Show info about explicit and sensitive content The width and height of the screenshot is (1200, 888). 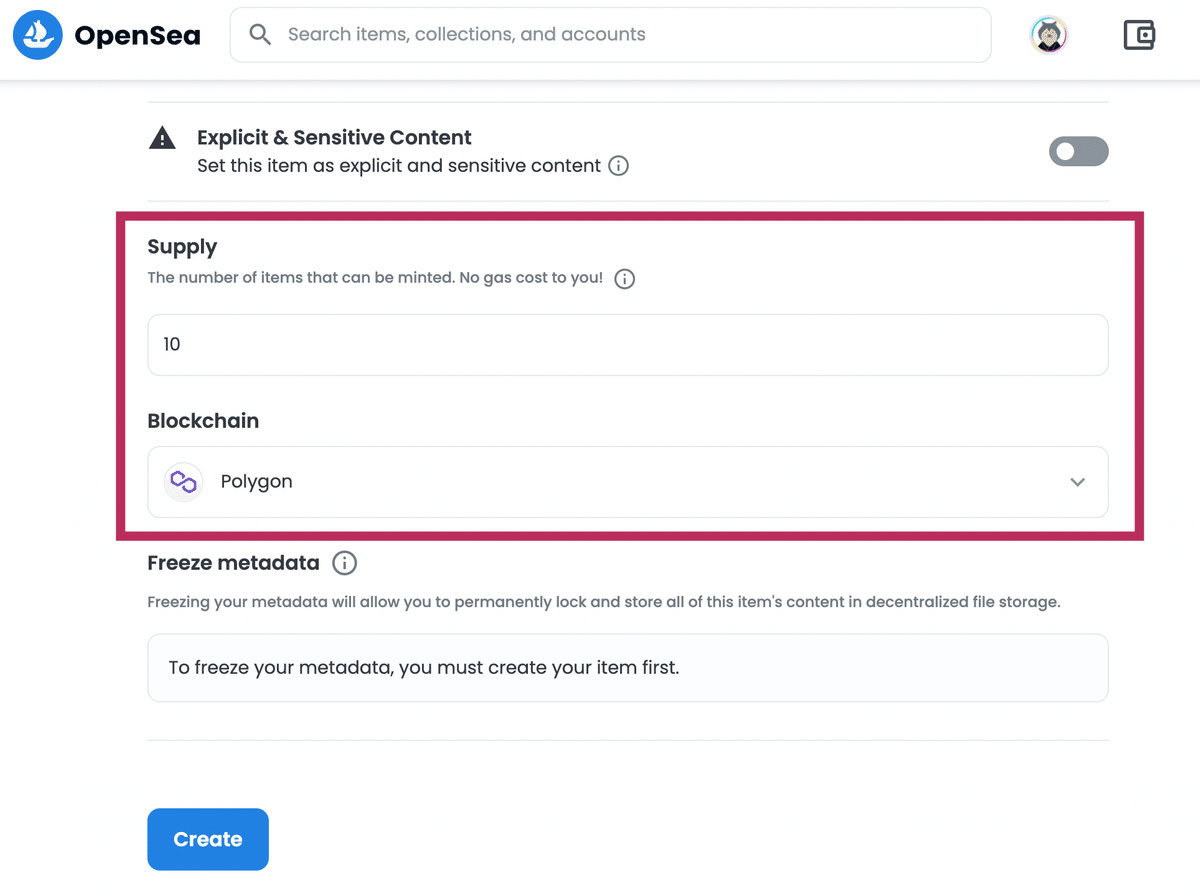(619, 166)
